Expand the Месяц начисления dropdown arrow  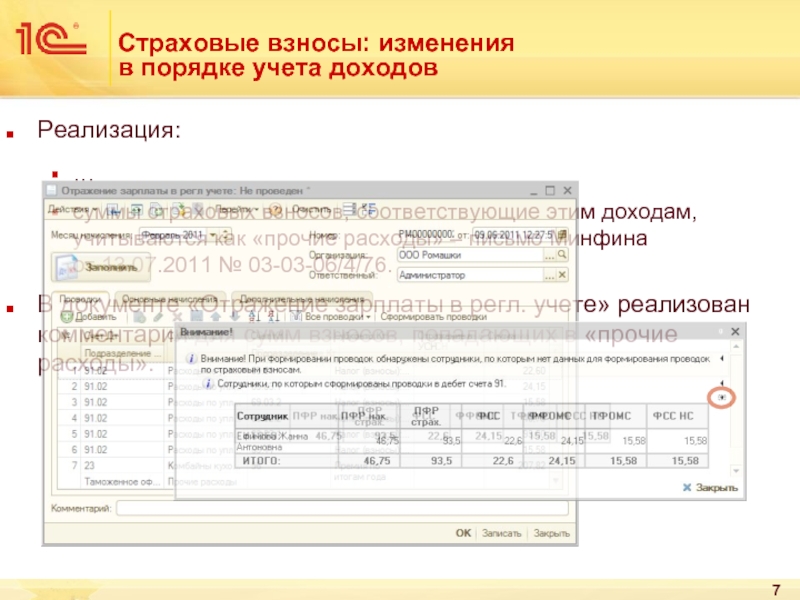(x=213, y=235)
